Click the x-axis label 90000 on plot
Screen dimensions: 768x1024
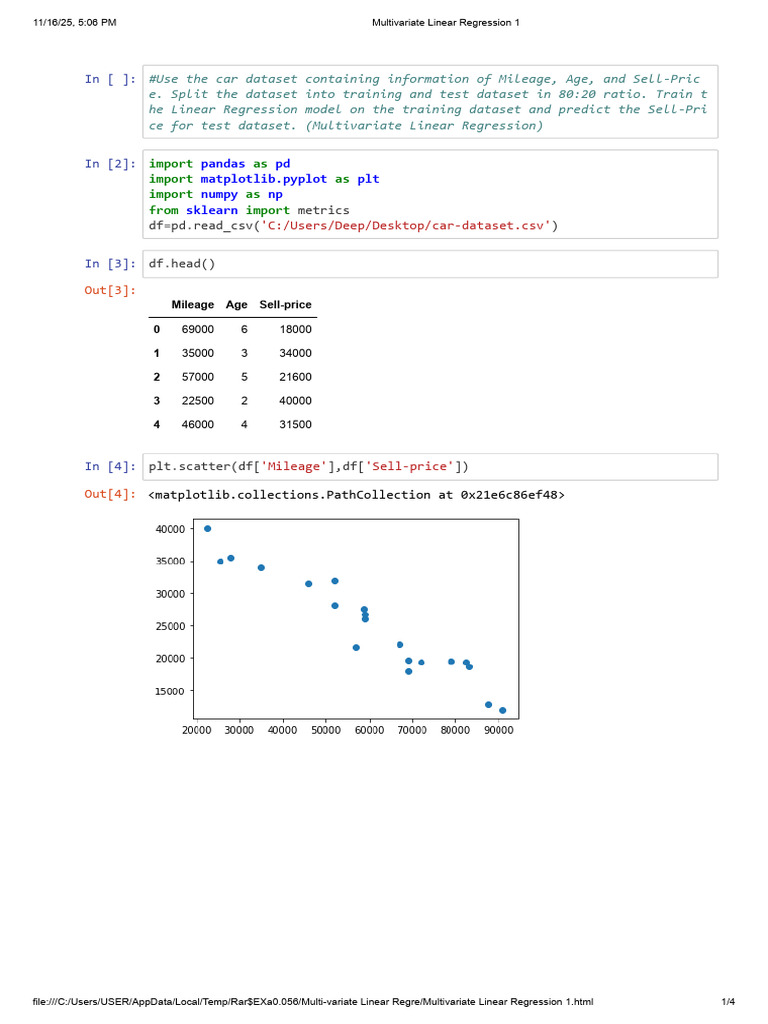[x=499, y=731]
